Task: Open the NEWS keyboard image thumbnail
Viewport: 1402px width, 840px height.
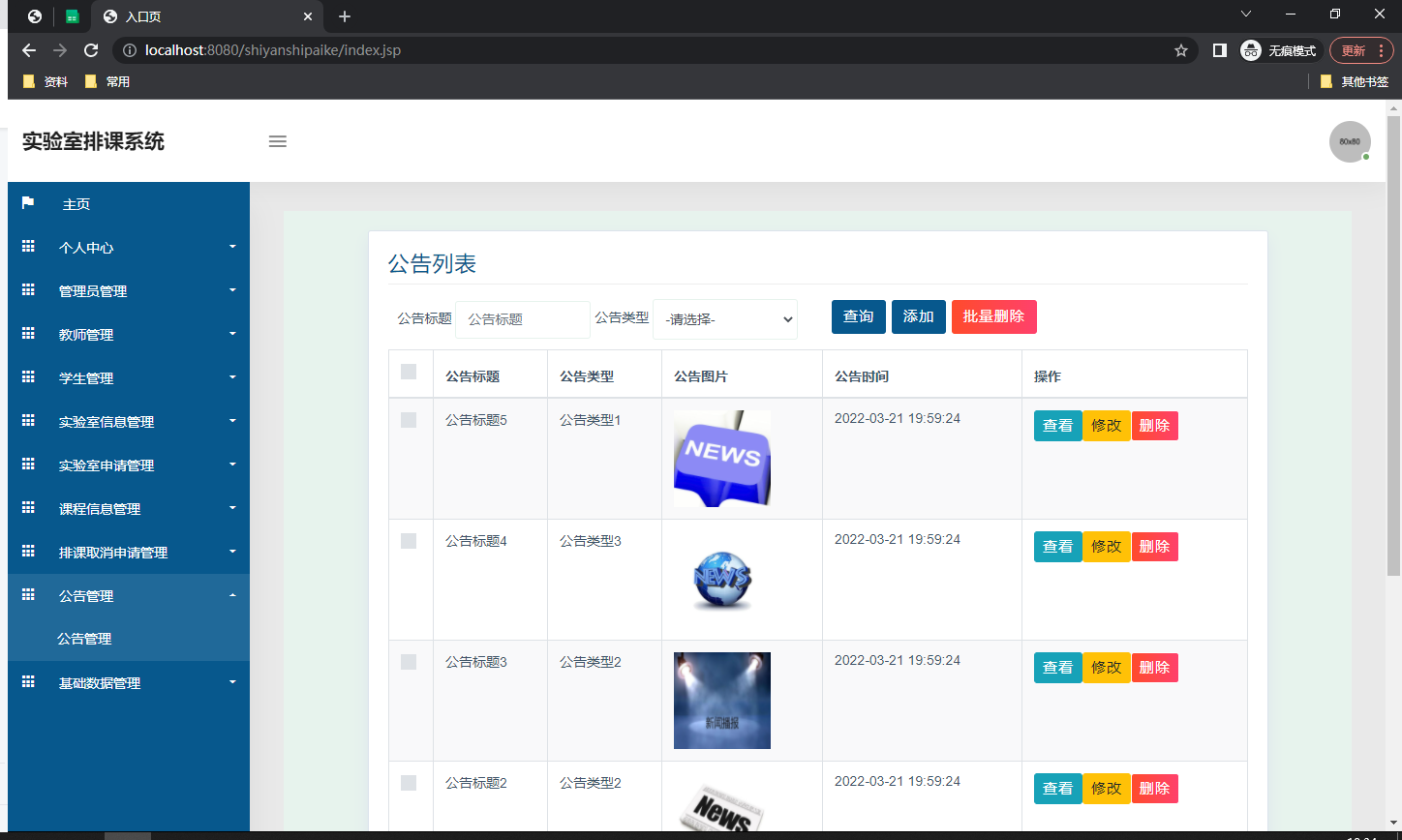Action: pos(722,459)
